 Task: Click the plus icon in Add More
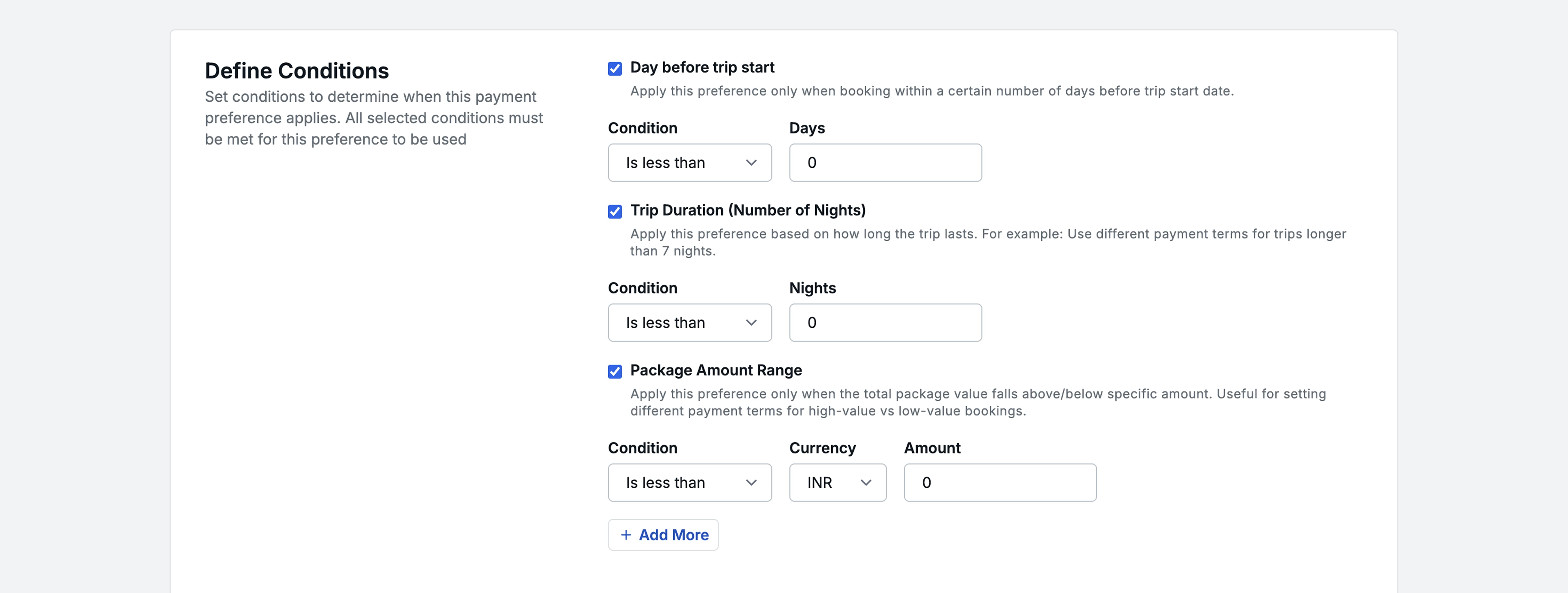[x=626, y=535]
